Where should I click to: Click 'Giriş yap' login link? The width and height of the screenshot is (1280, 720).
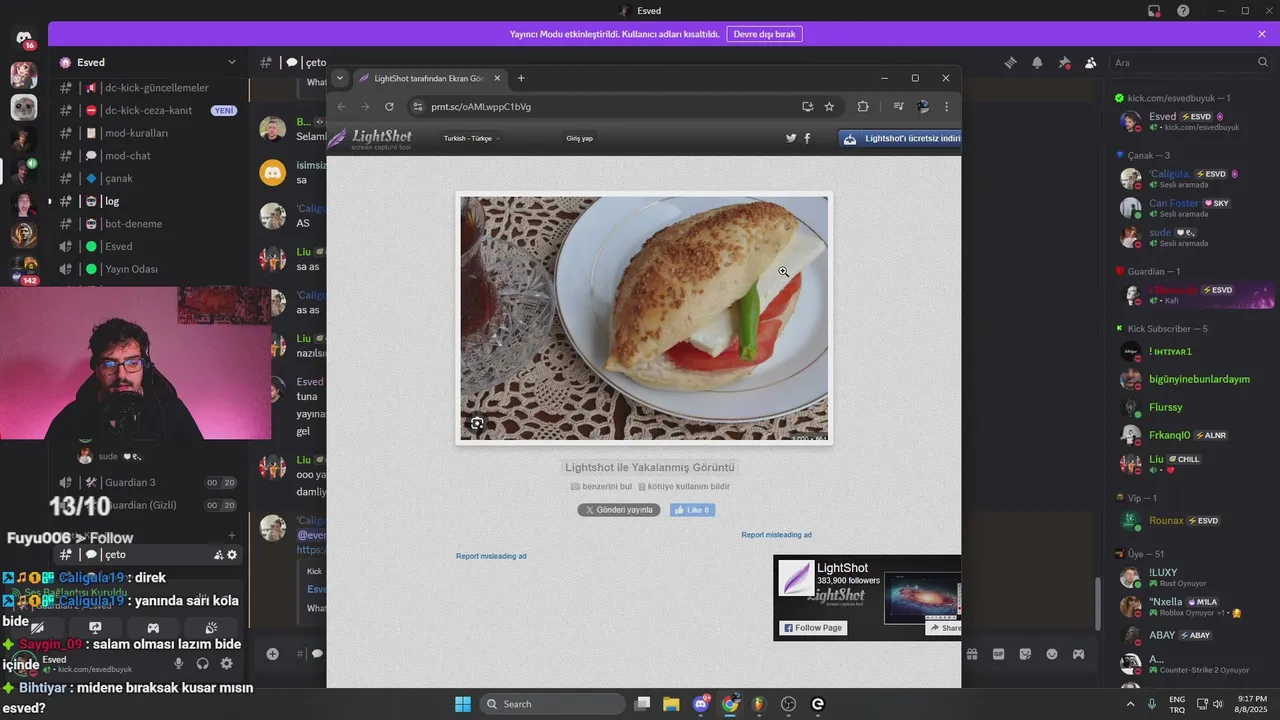pyautogui.click(x=579, y=138)
